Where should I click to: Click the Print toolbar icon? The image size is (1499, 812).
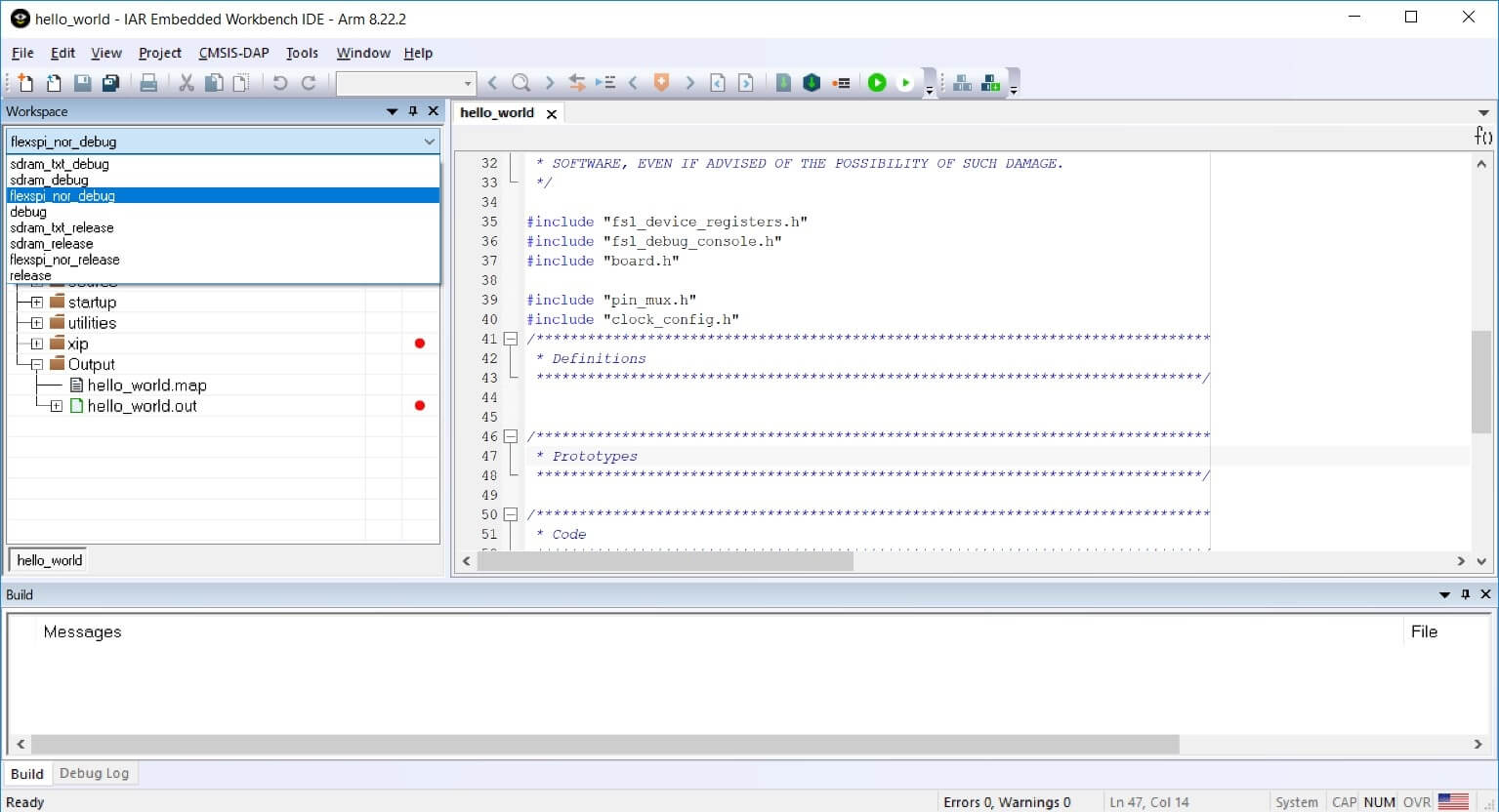click(148, 83)
